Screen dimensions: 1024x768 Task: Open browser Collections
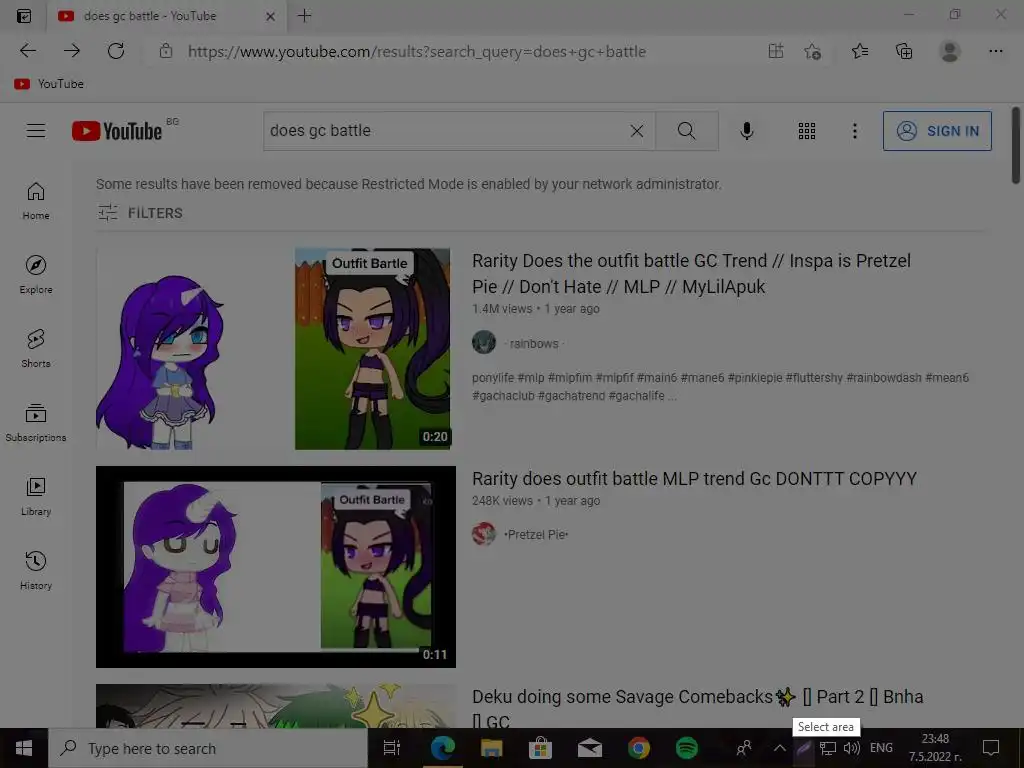click(x=904, y=51)
